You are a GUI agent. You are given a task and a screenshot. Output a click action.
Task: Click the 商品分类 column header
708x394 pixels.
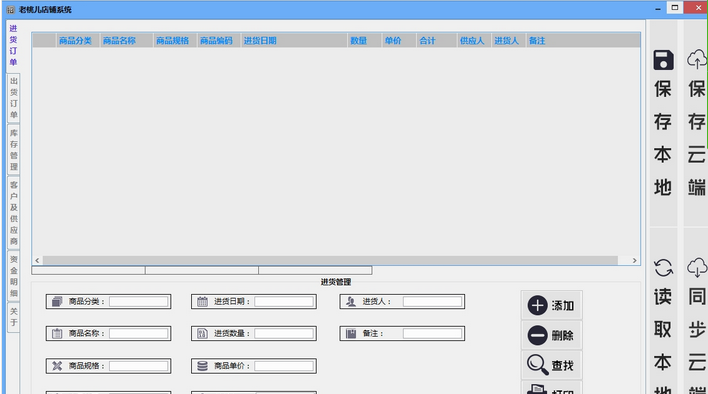(x=75, y=41)
